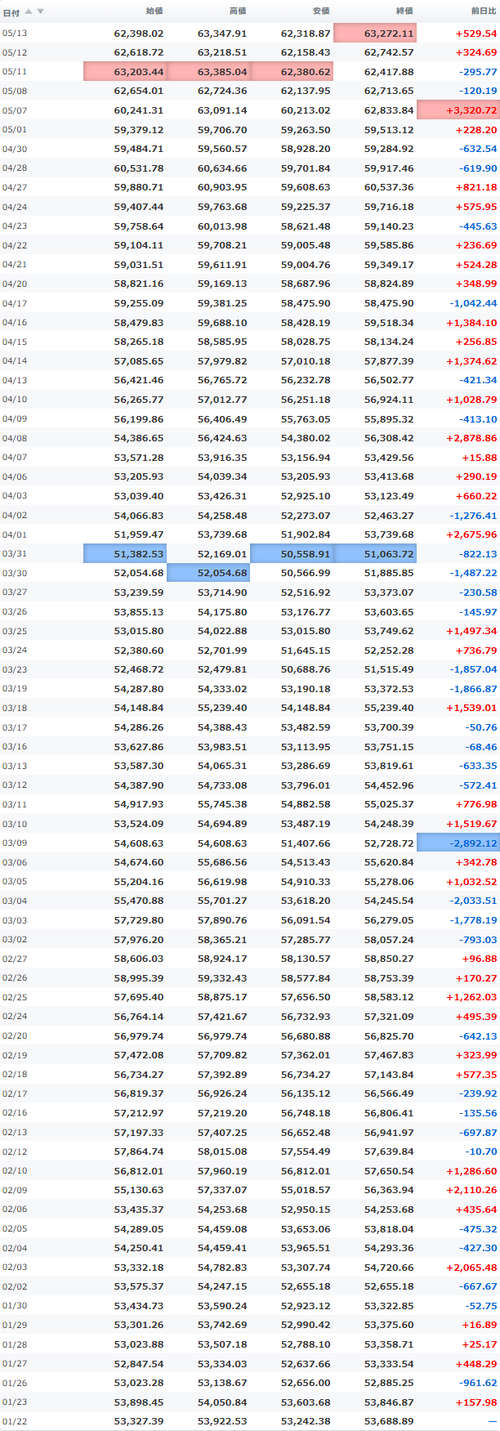This screenshot has width=500, height=1431.
Task: Click red highlighted closing price 63,272.11
Action: tap(375, 33)
